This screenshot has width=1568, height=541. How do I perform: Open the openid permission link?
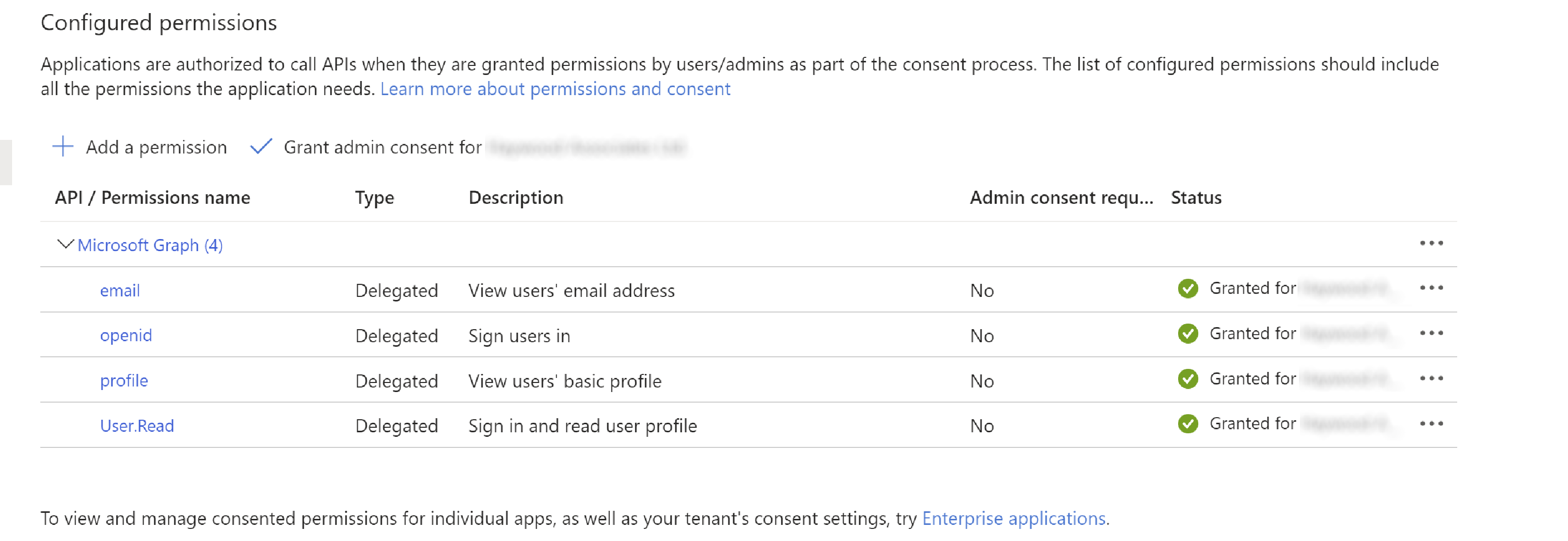coord(125,336)
